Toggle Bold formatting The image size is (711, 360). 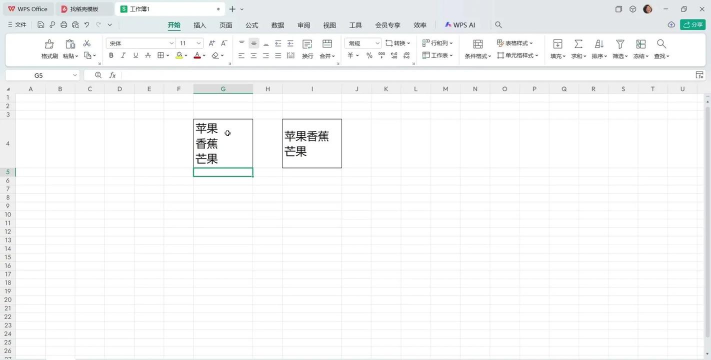111,55
